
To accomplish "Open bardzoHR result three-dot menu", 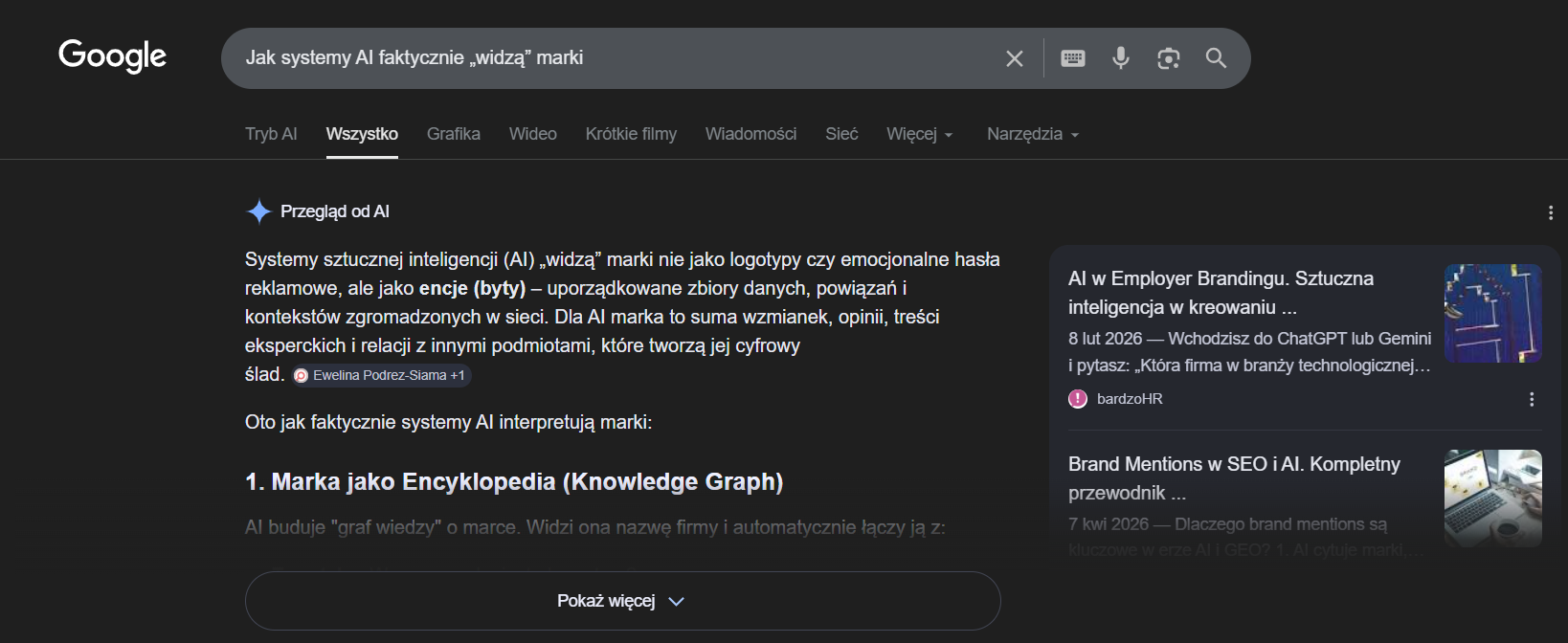I will coord(1531,399).
